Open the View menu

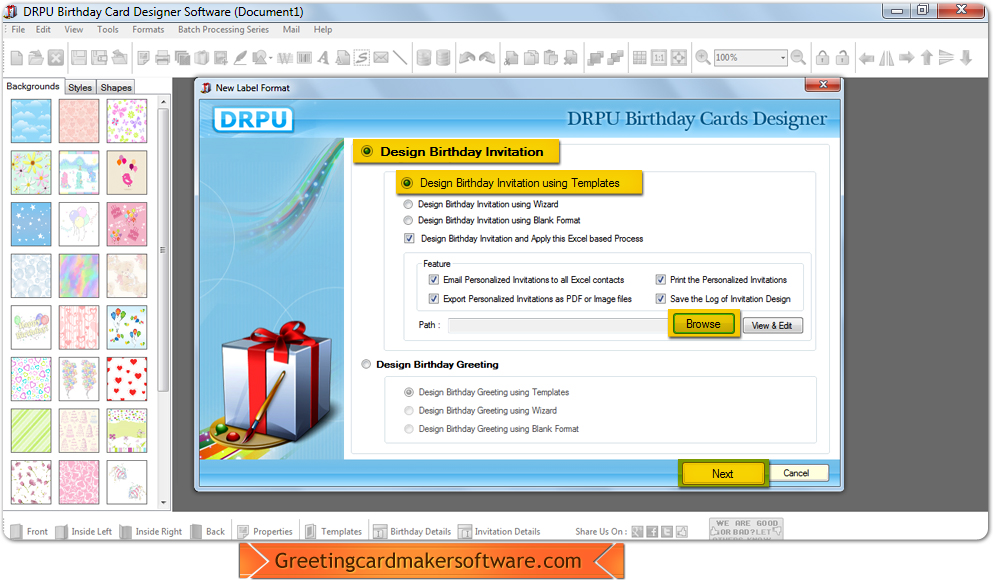73,30
